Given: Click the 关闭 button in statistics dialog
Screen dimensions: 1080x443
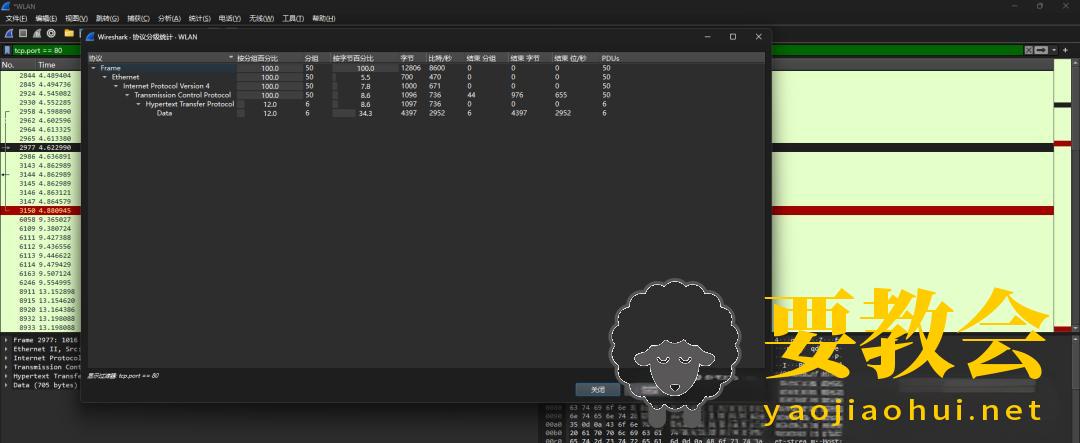Looking at the screenshot, I should click(x=598, y=390).
